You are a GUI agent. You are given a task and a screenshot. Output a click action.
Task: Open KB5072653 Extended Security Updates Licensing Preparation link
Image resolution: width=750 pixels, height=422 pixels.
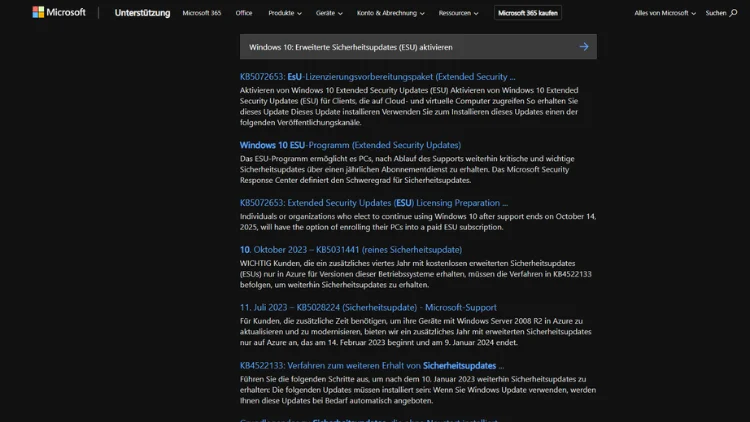pyautogui.click(x=374, y=203)
